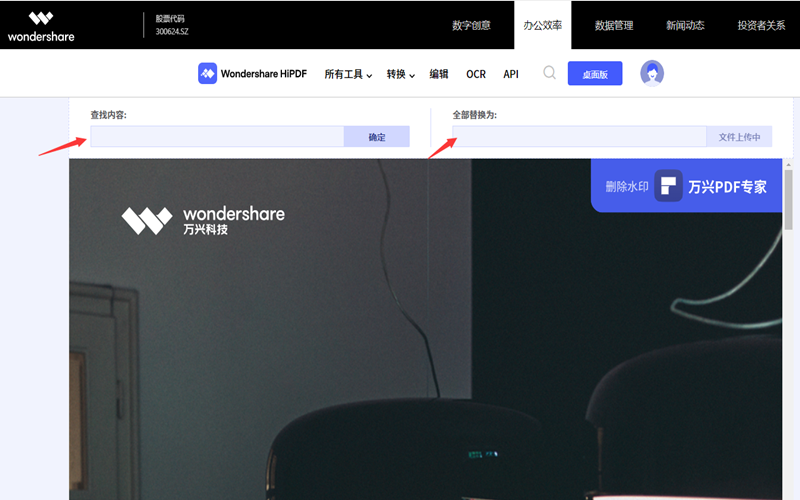Click the 编辑 navigation link
This screenshot has height=500, width=800.
tap(439, 74)
